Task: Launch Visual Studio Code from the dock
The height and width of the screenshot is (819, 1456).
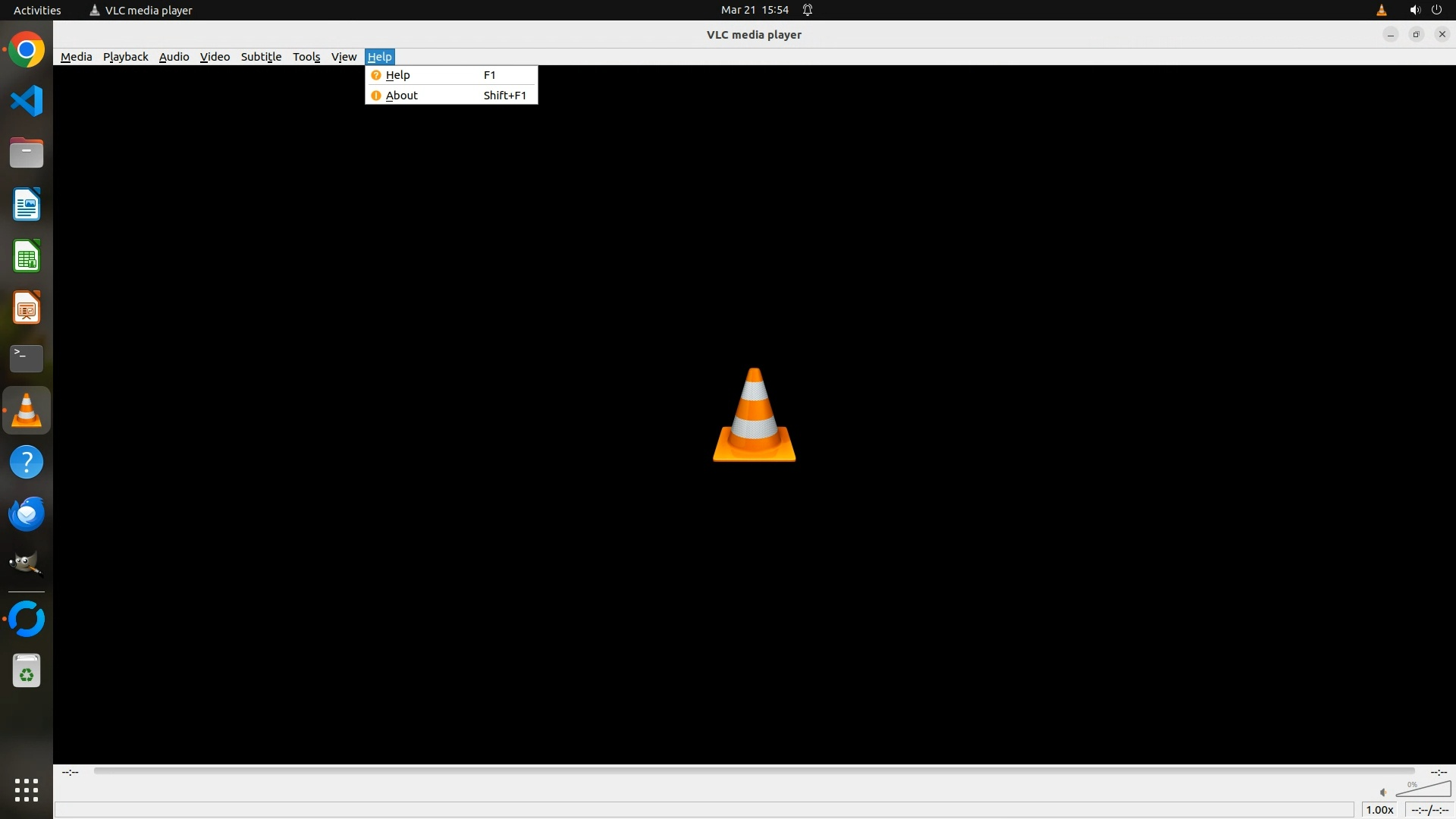Action: pos(27,101)
